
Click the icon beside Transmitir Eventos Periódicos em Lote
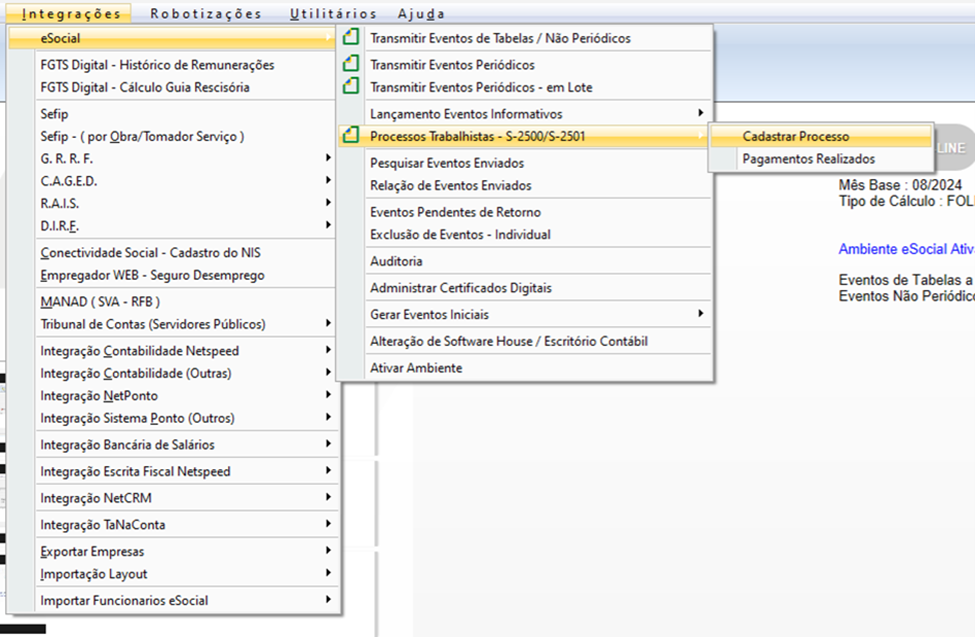(350, 87)
